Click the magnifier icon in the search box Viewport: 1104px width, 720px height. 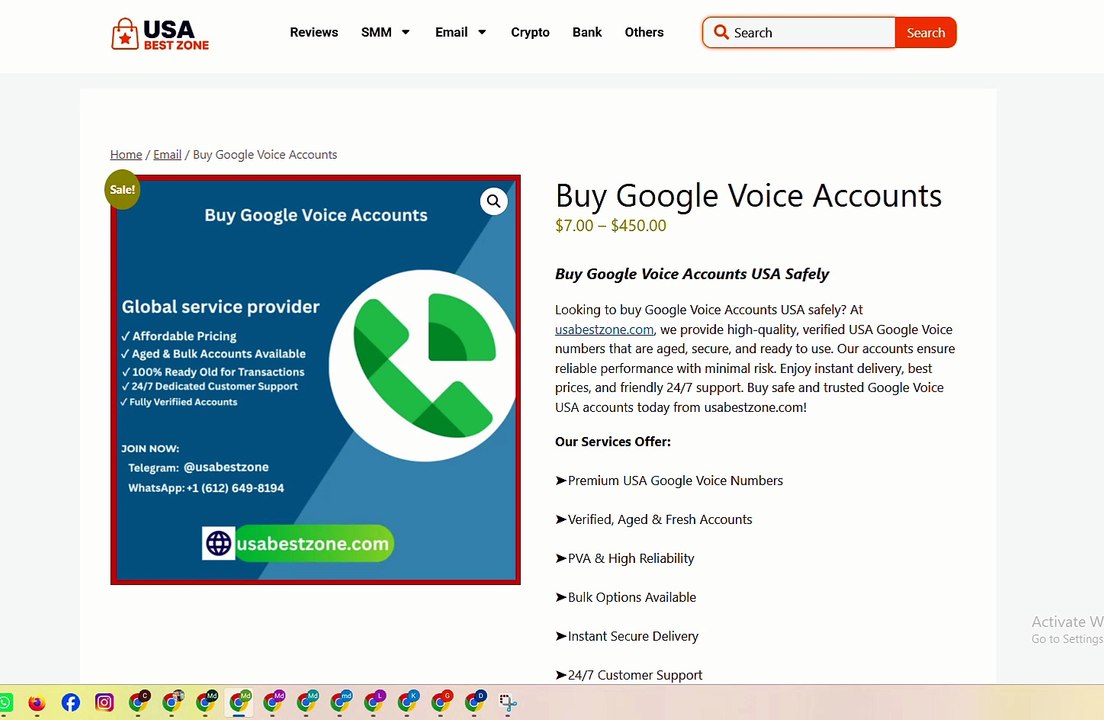(x=721, y=32)
